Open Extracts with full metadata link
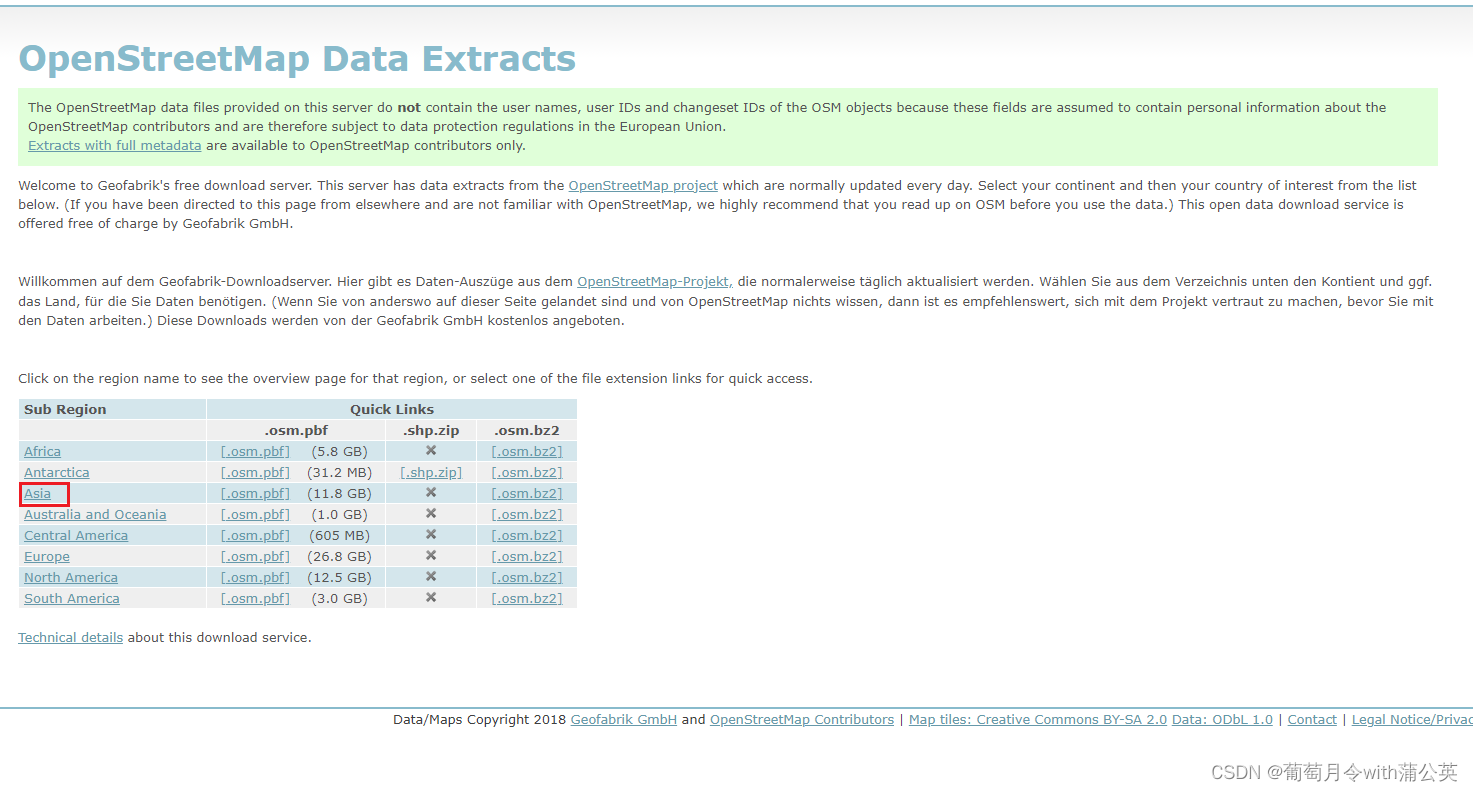The height and width of the screenshot is (792, 1473). click(x=114, y=146)
